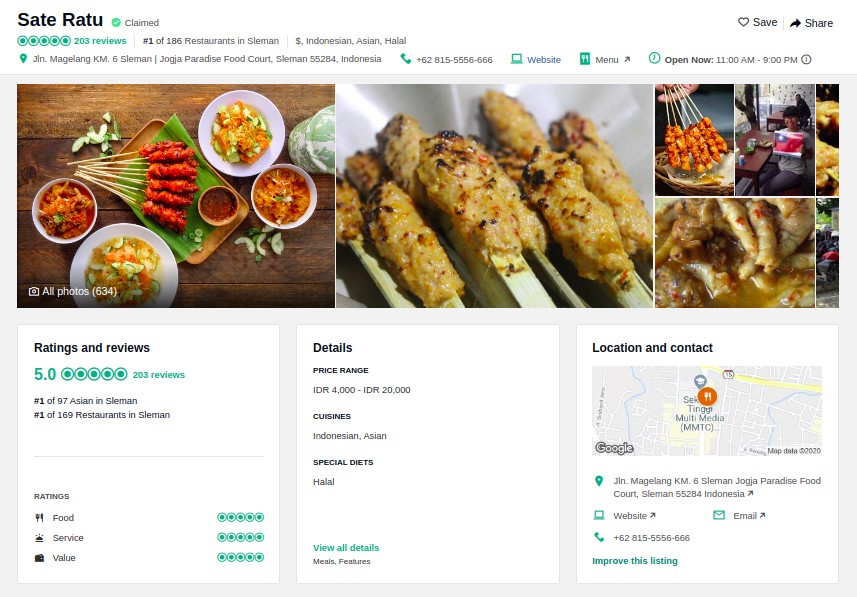Open the Email link in contact card
This screenshot has width=857, height=597.
point(749,516)
